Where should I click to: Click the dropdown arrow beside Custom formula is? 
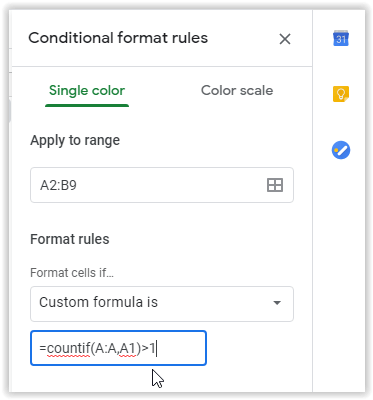277,303
